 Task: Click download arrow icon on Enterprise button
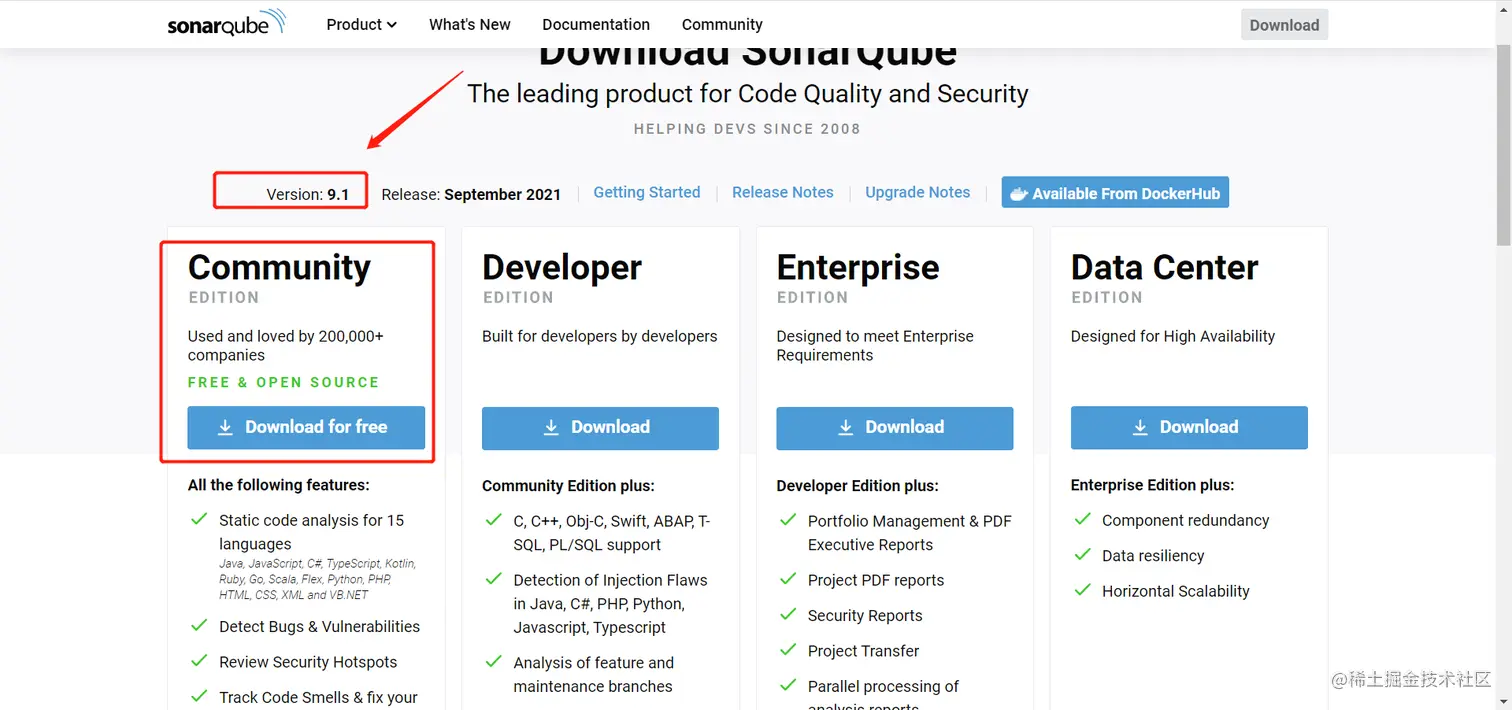[x=846, y=427]
